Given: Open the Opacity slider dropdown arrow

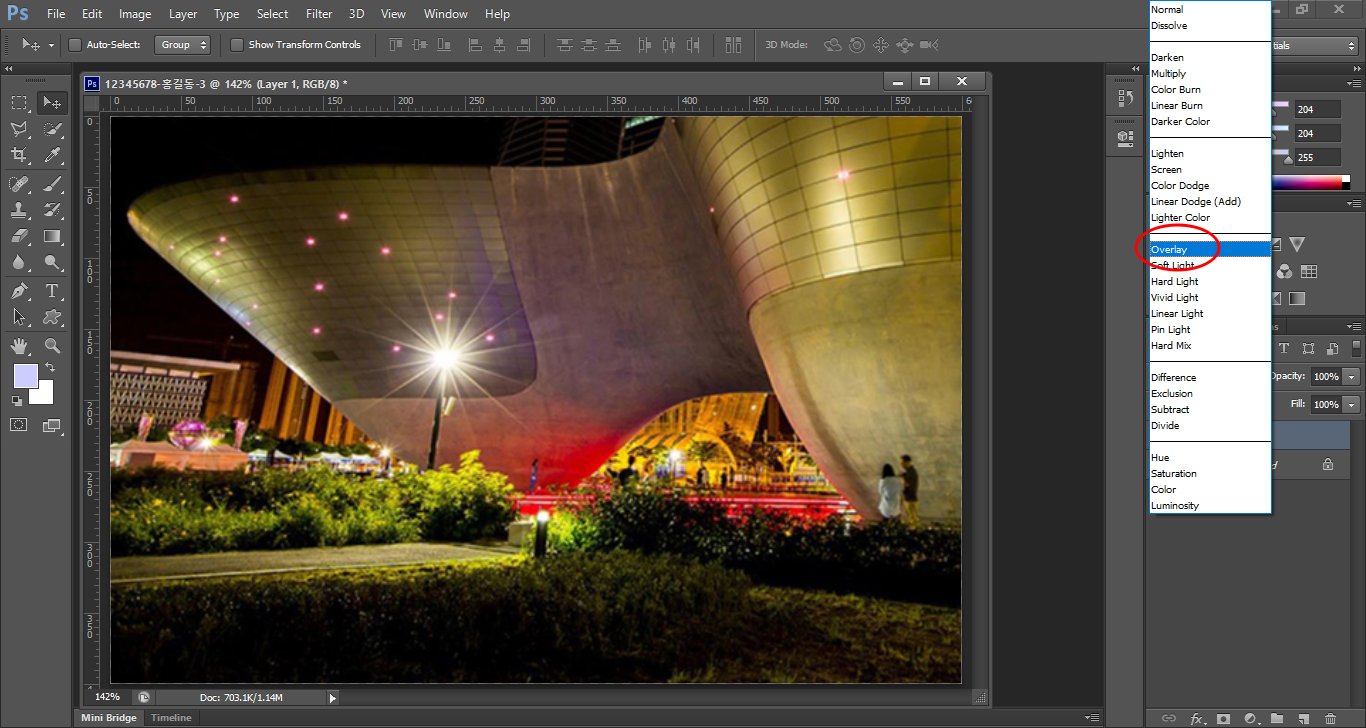Looking at the screenshot, I should pyautogui.click(x=1352, y=377).
